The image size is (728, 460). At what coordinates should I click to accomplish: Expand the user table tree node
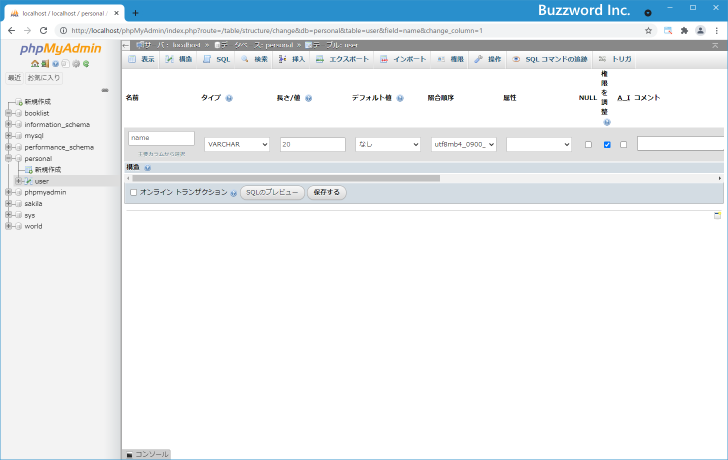19,181
